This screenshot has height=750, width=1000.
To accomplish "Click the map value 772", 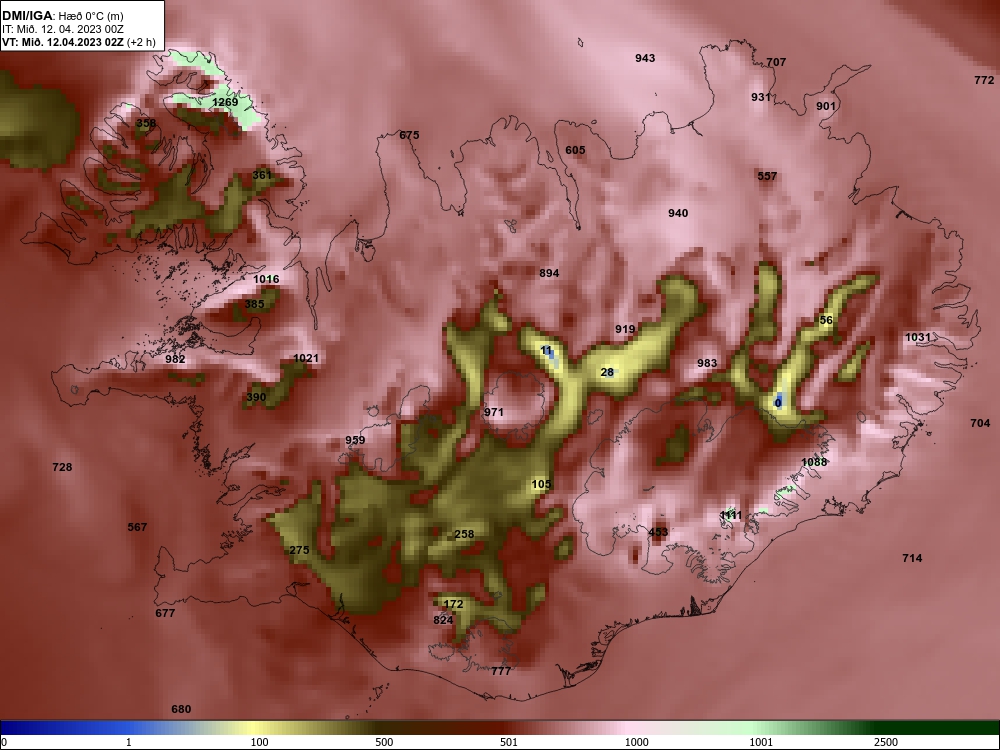I will tap(984, 80).
